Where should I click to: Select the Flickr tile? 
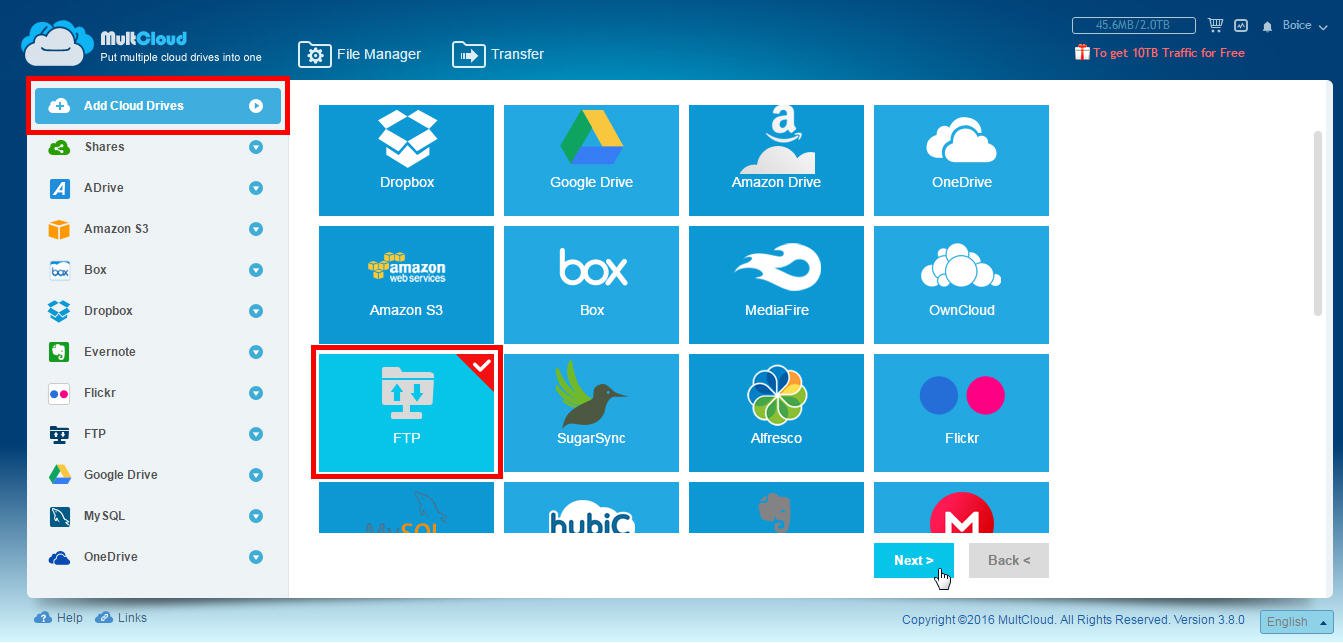point(961,412)
